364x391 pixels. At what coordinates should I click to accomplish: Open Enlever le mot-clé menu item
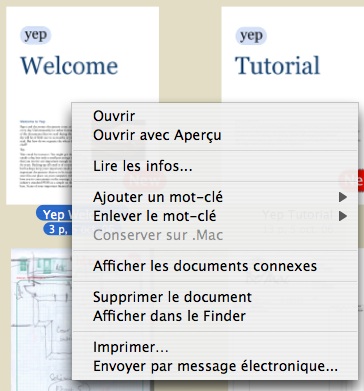click(215, 216)
